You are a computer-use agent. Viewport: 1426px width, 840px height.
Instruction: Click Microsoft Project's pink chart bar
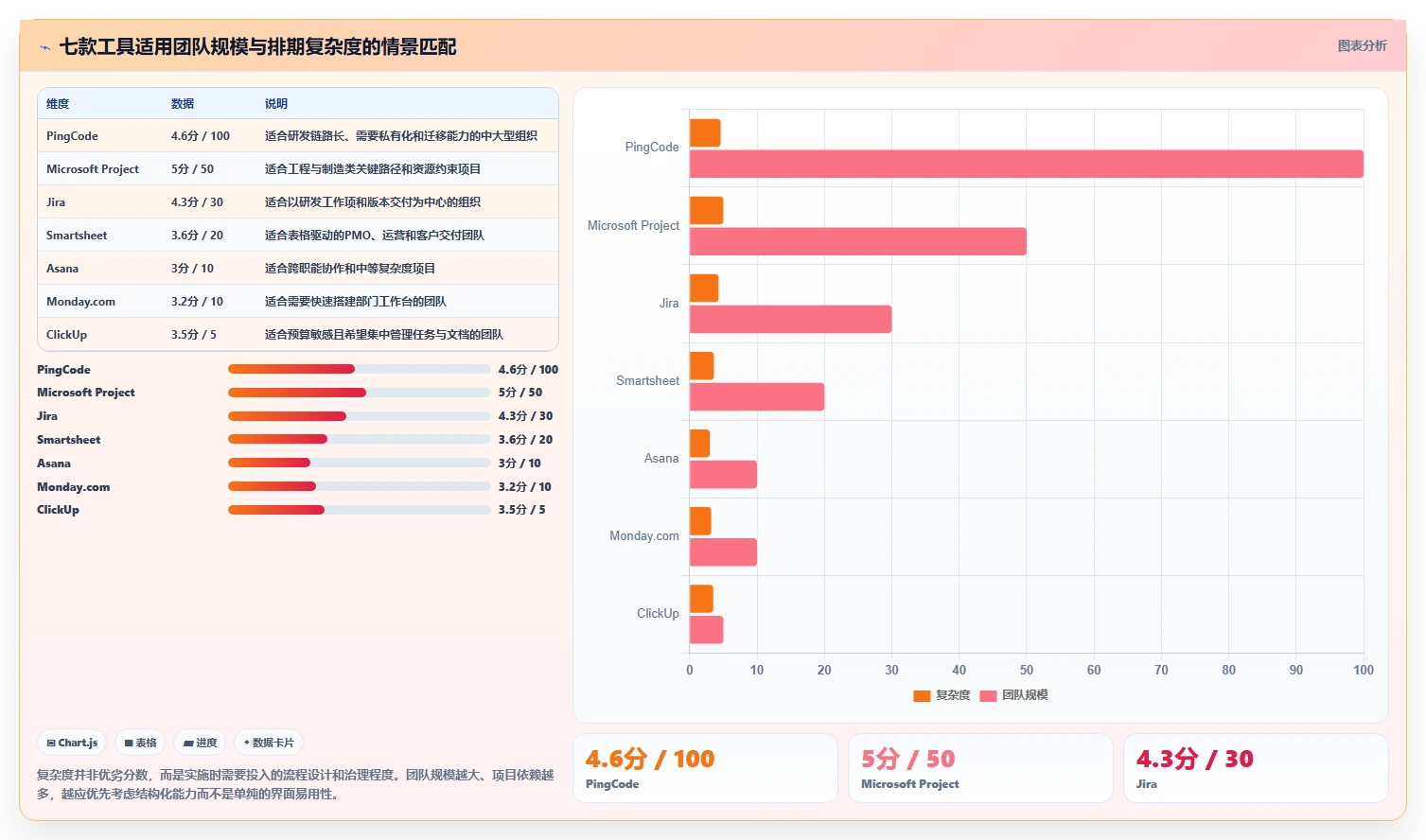(x=858, y=241)
